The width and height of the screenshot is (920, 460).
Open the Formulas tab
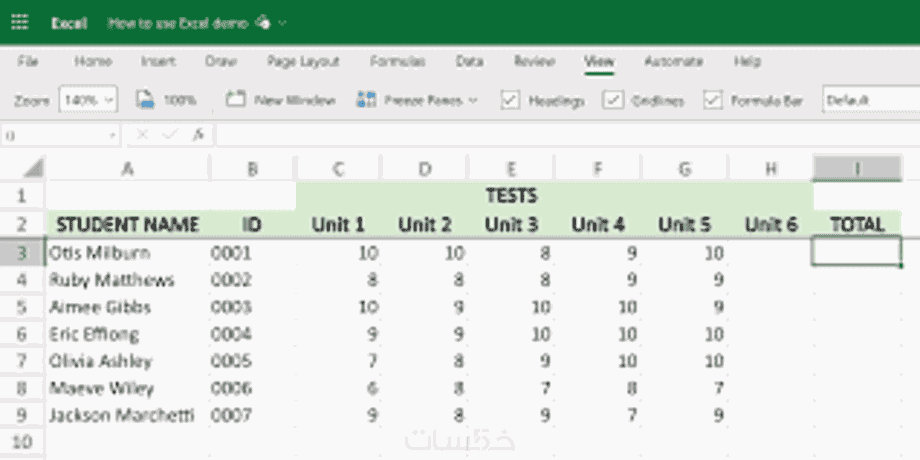(397, 61)
